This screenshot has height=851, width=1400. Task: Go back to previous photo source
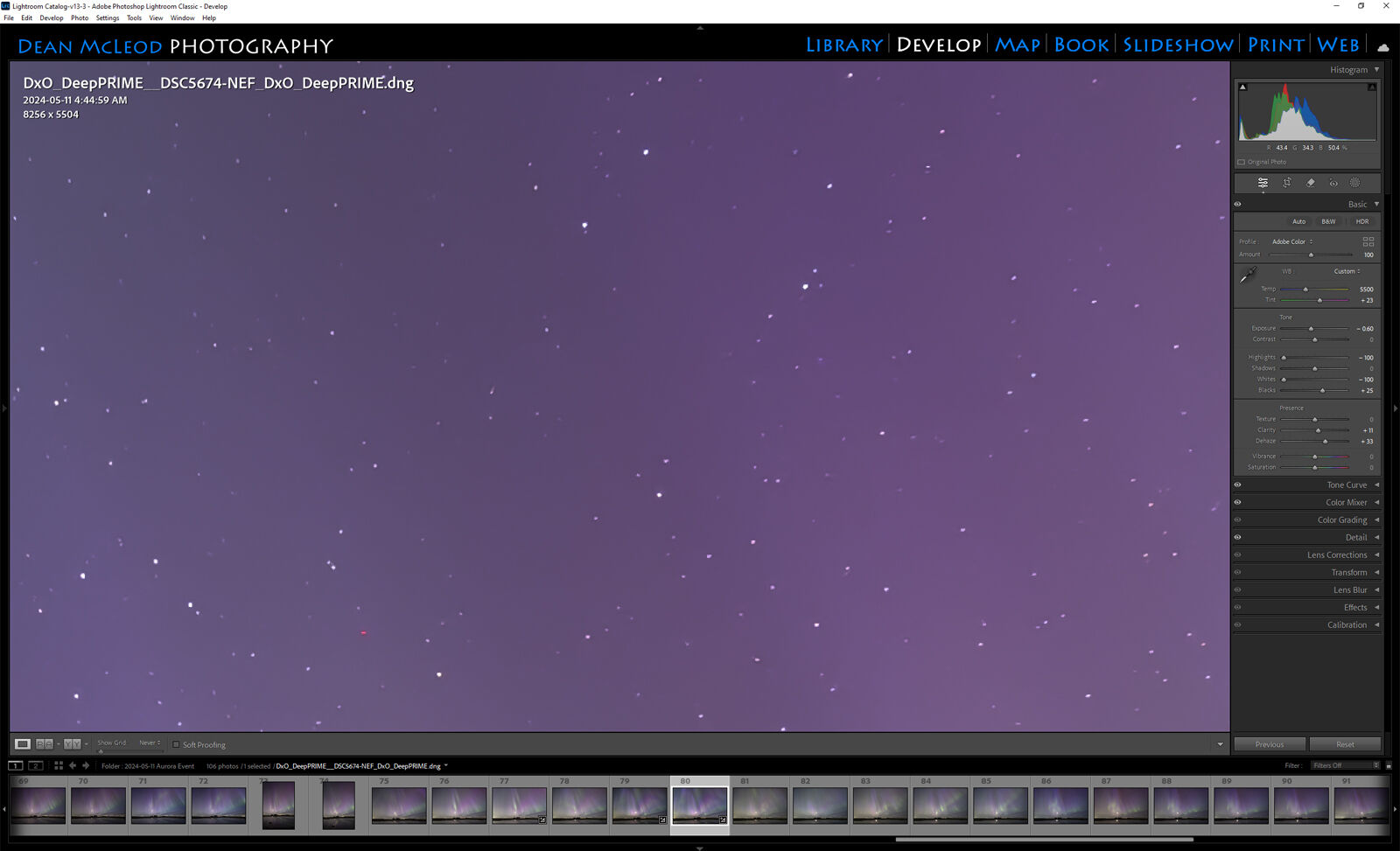[73, 765]
